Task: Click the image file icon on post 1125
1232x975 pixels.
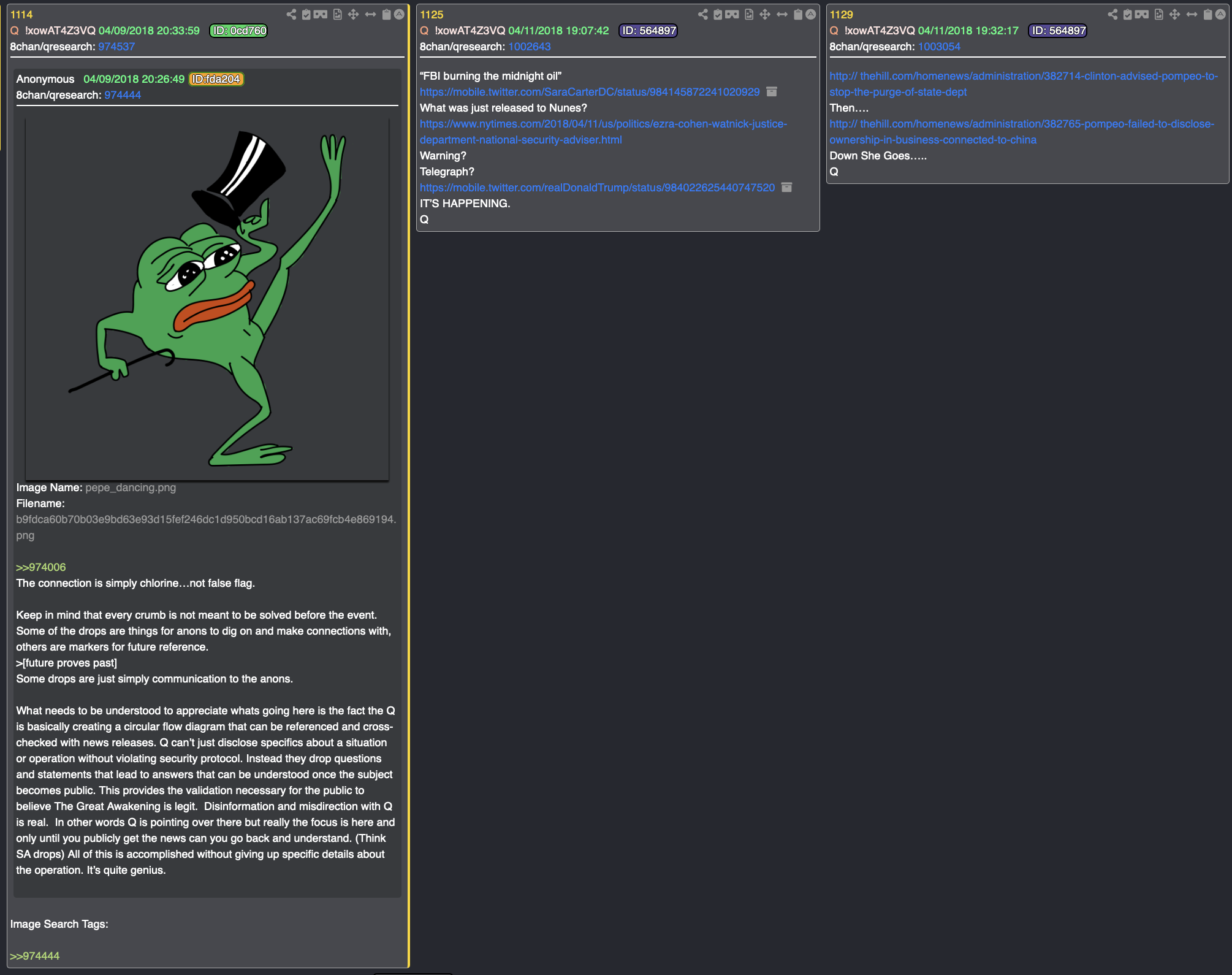Action: tap(749, 14)
